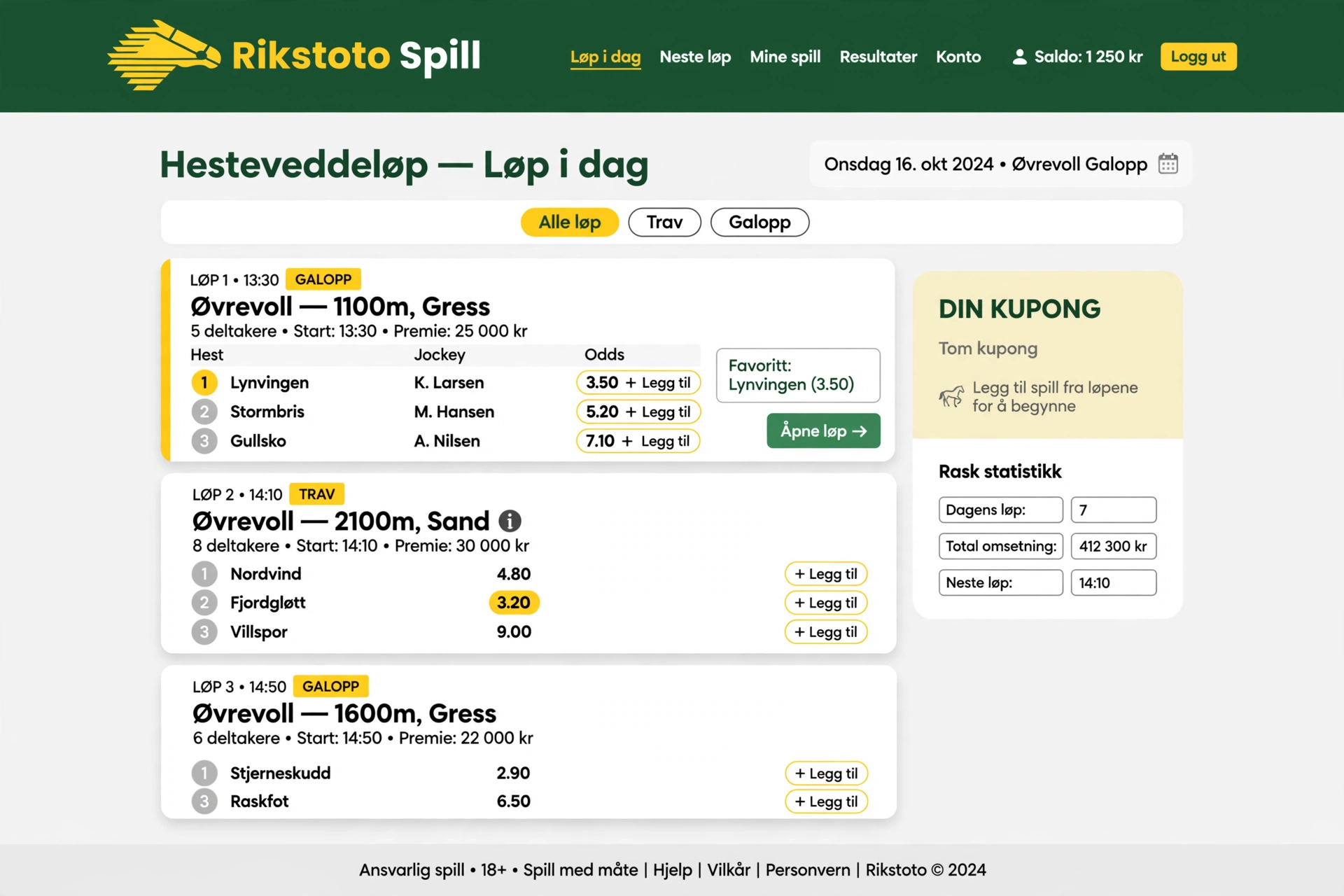Click the Onsdag 16. okt 2024 date selector
The image size is (1344, 896).
click(x=1001, y=164)
